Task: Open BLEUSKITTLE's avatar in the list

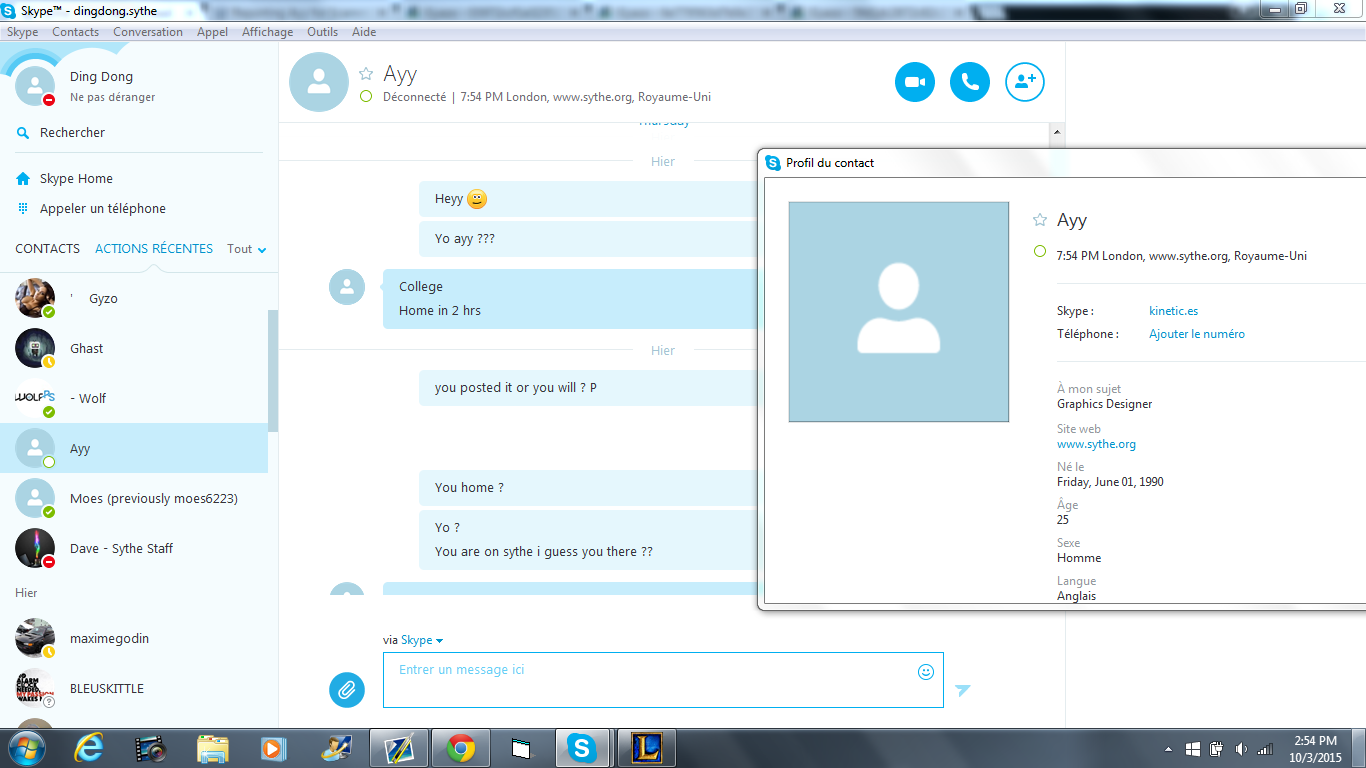Action: point(35,688)
